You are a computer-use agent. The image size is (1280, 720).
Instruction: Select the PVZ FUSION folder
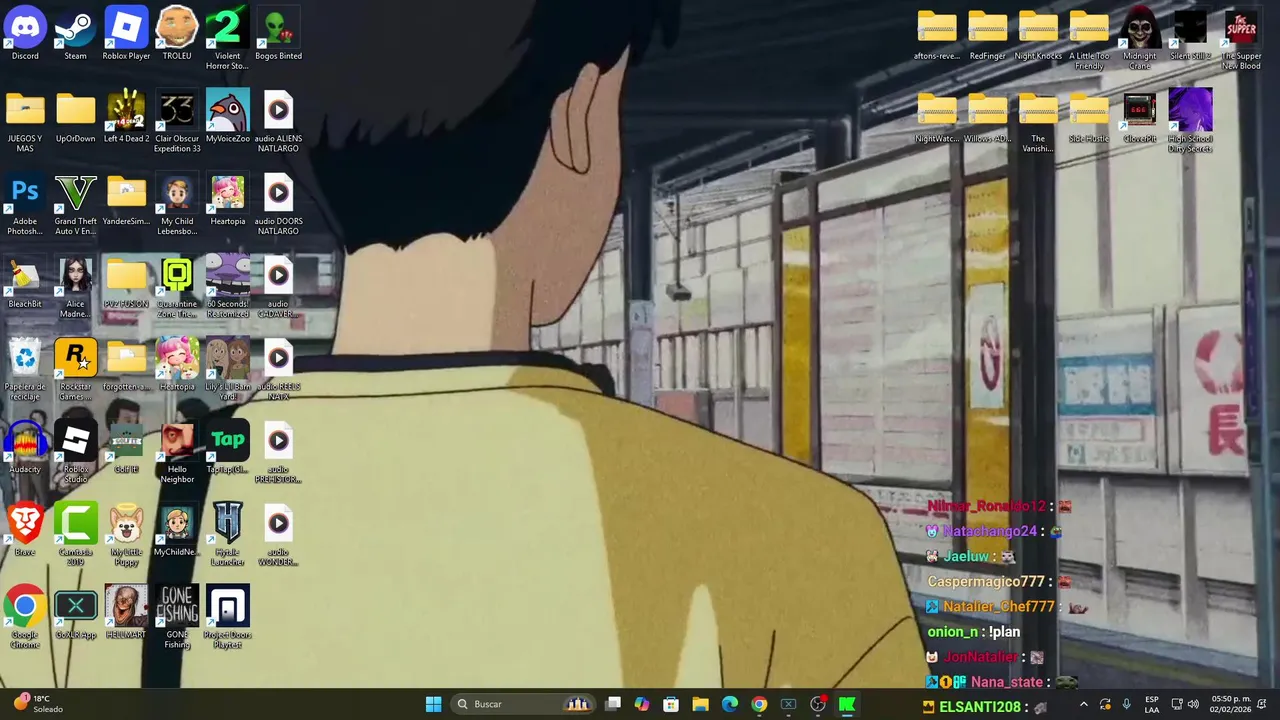point(126,283)
